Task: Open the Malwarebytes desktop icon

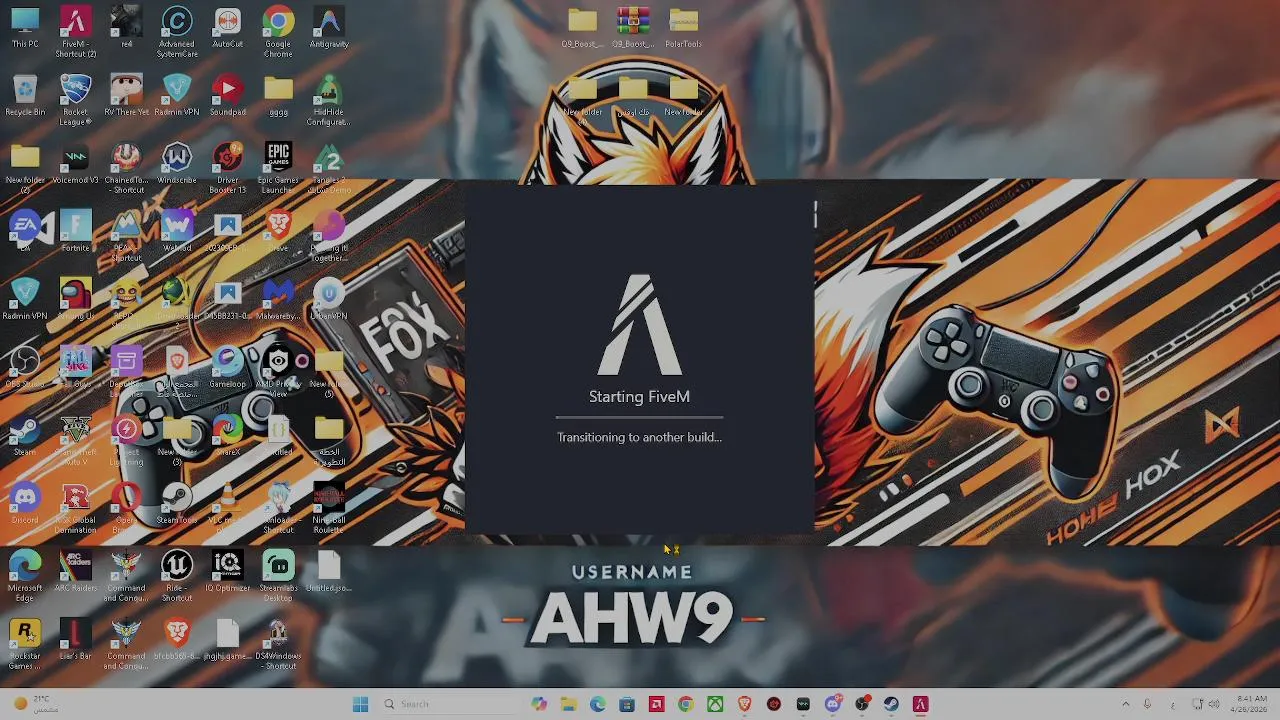Action: 278,300
